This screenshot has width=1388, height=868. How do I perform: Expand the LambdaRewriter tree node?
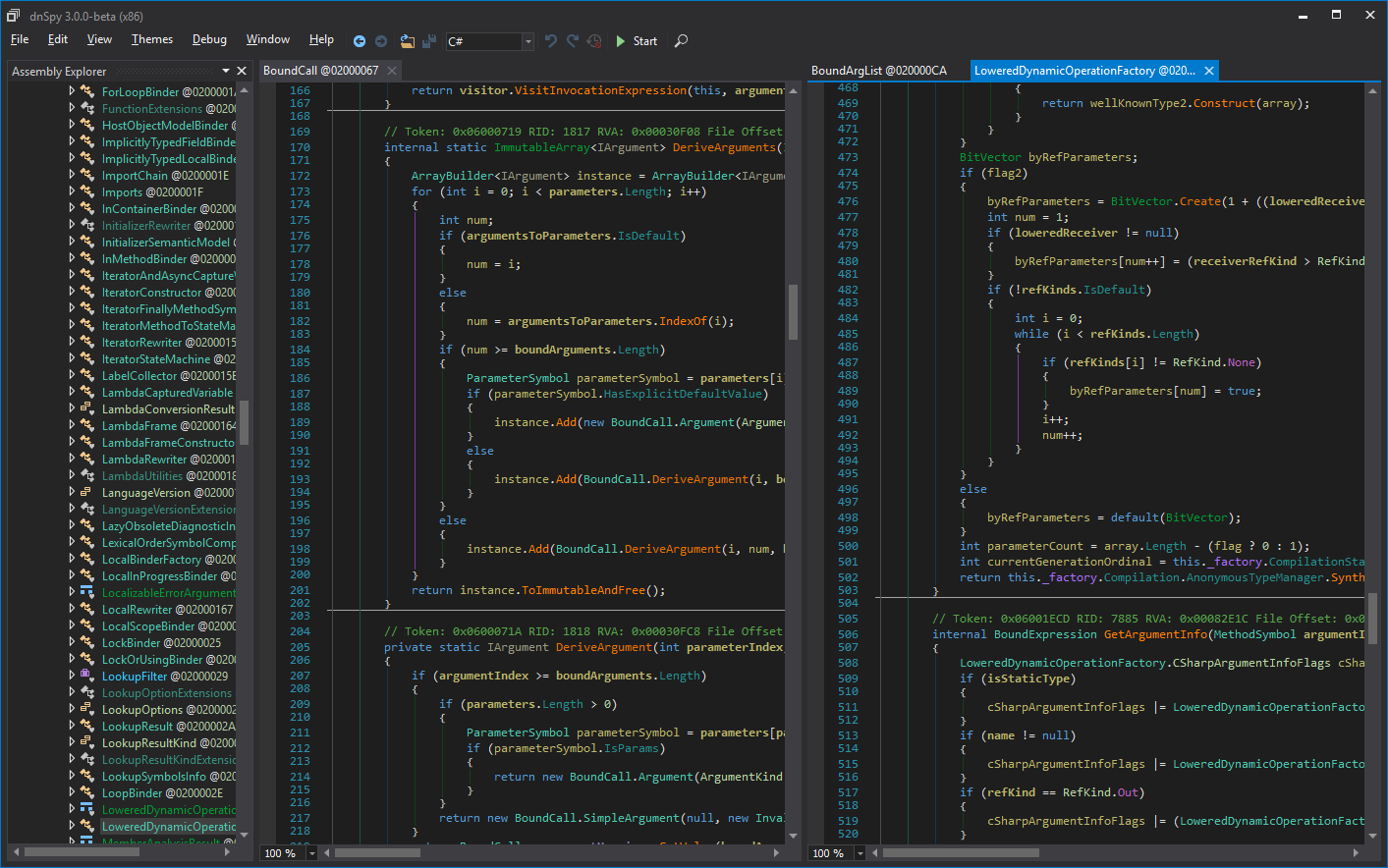(72, 459)
